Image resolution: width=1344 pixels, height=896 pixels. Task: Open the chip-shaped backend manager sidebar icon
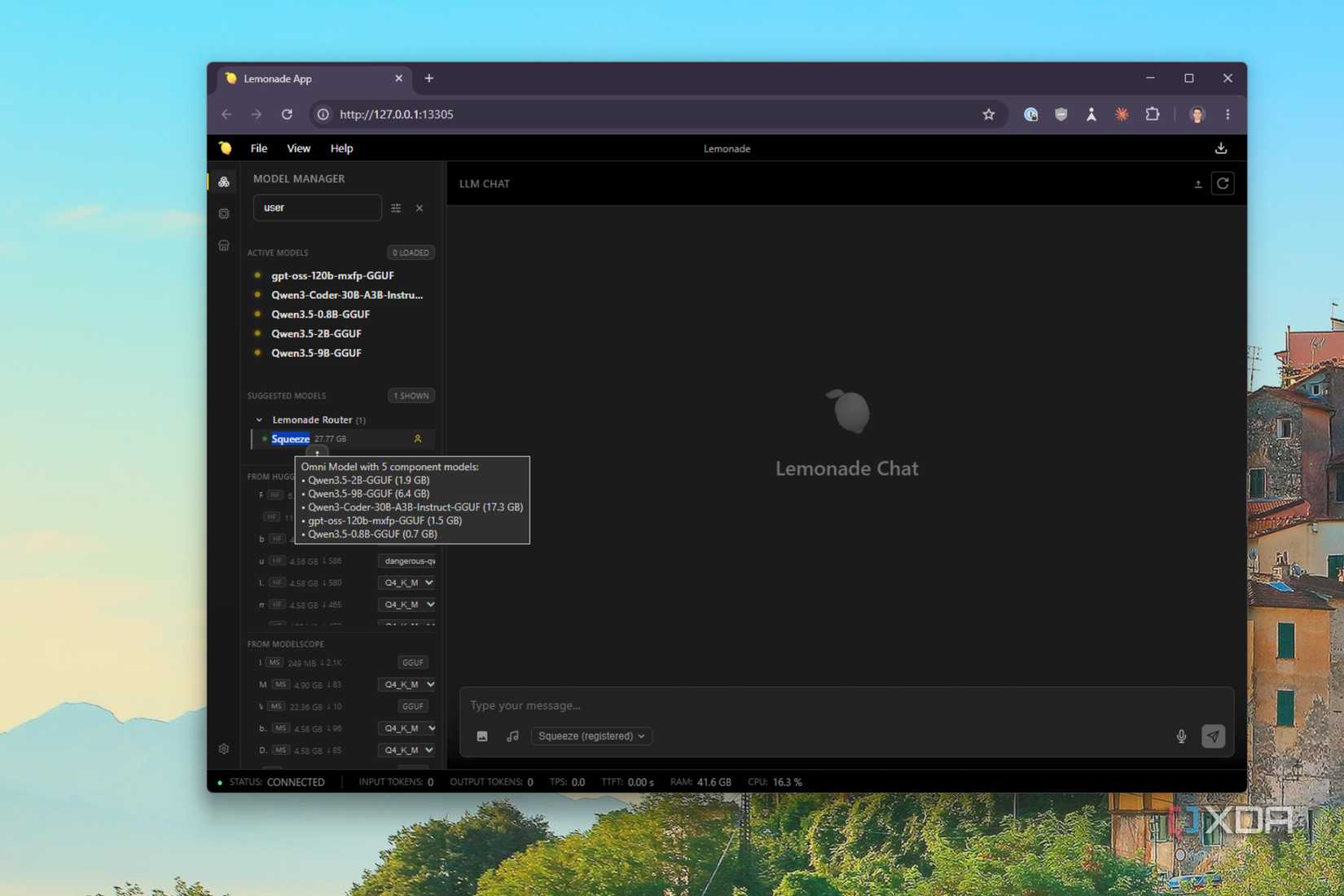[x=224, y=213]
